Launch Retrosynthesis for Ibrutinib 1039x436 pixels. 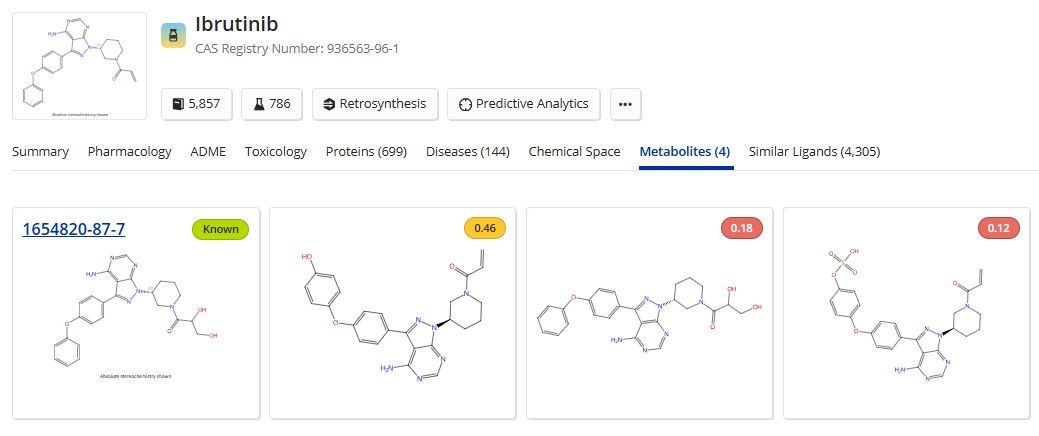(x=375, y=104)
